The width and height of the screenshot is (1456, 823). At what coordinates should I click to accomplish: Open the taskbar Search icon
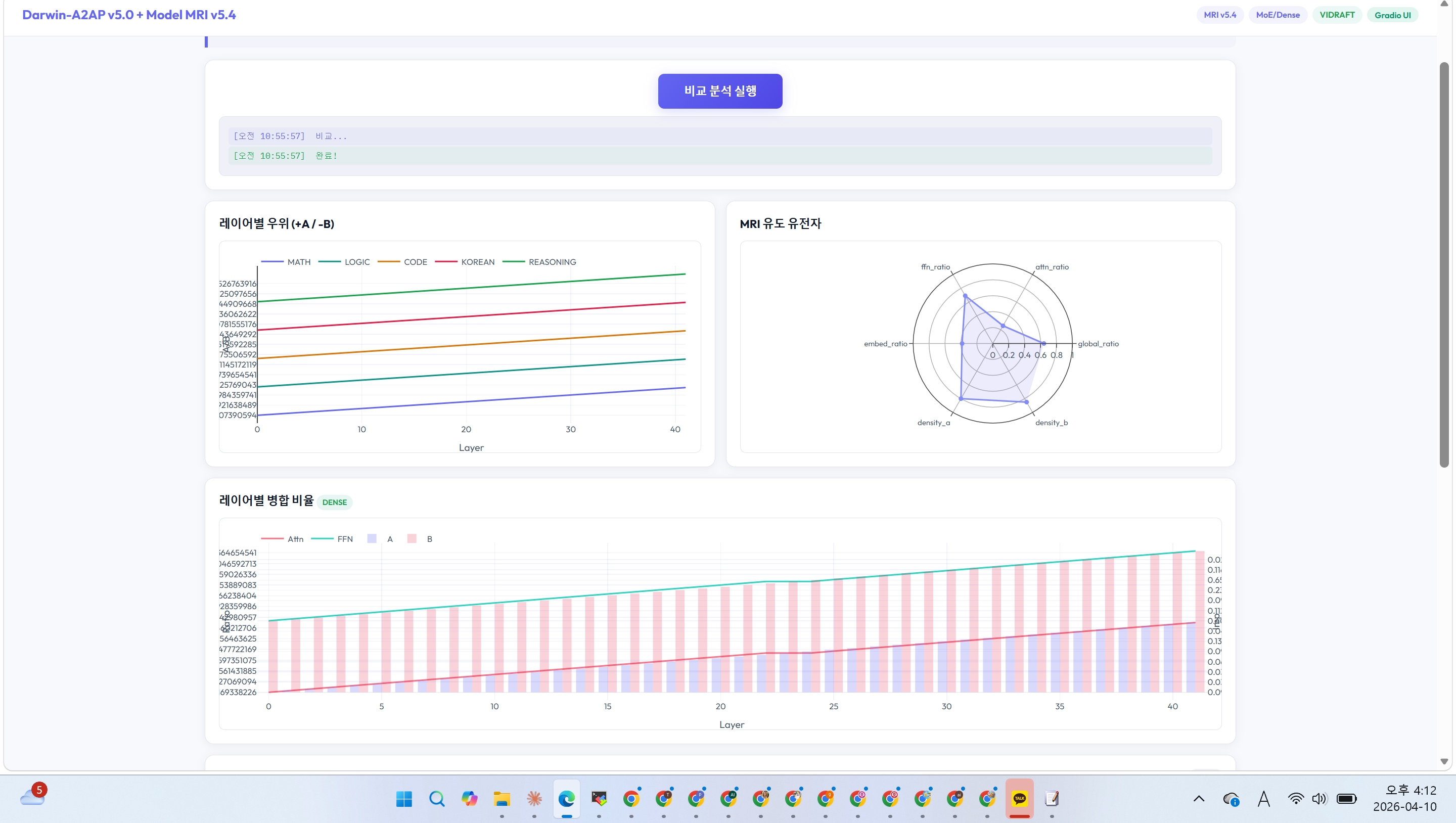[436, 798]
